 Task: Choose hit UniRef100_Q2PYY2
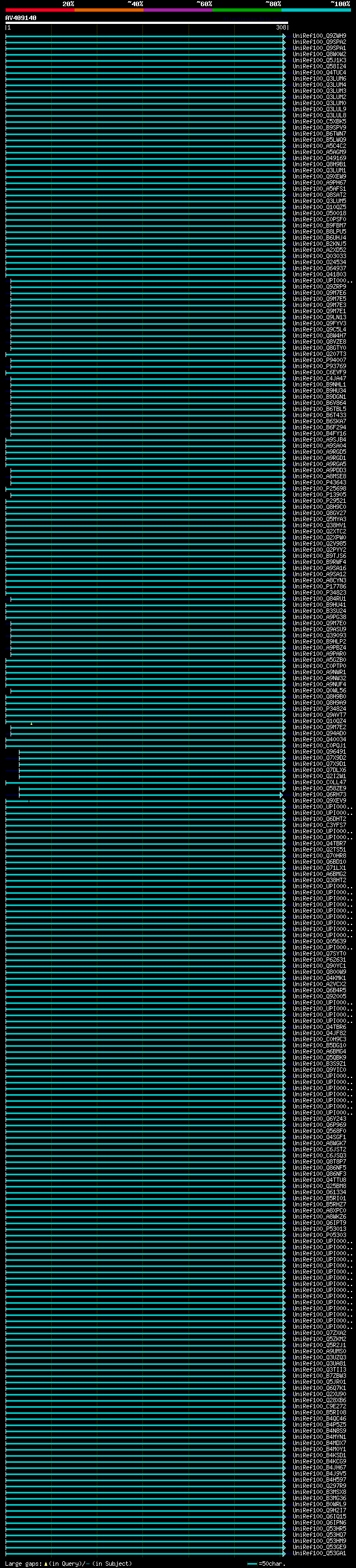pos(319,550)
